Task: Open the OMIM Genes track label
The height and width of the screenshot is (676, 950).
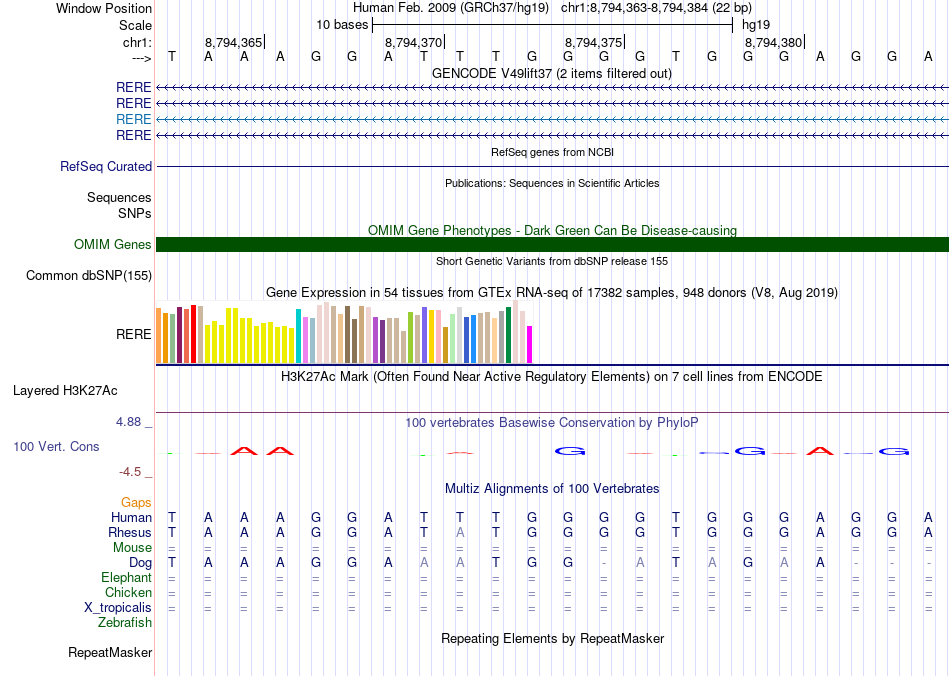Action: 113,245
